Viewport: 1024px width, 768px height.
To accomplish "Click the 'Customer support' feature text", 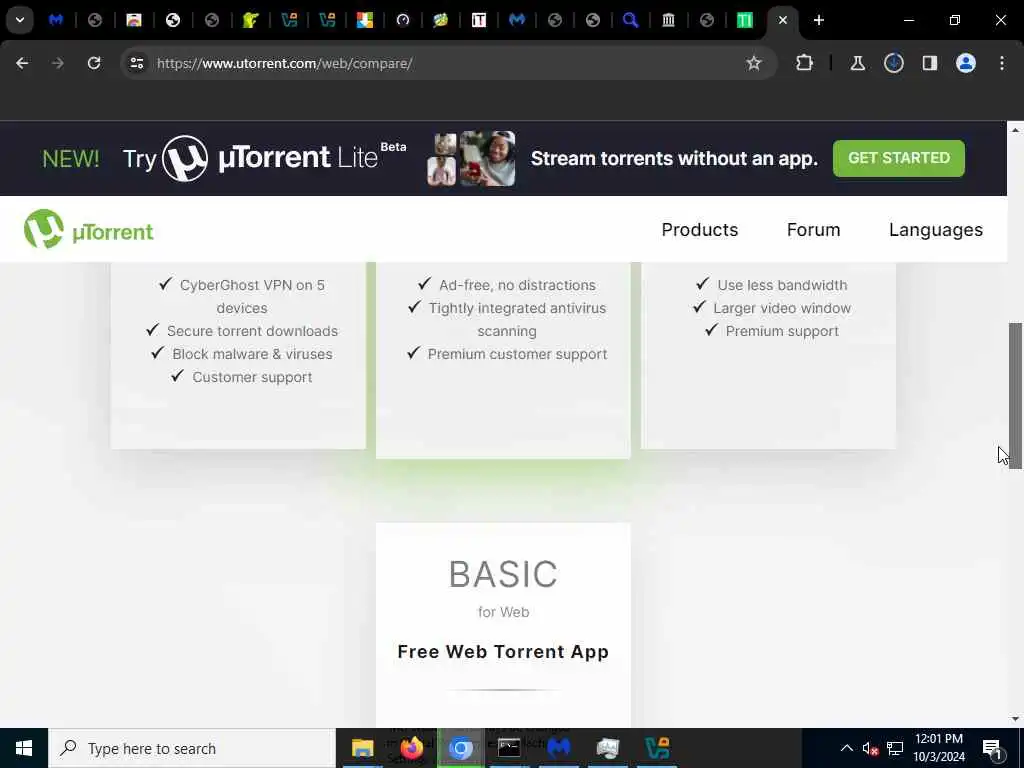I will pos(252,377).
